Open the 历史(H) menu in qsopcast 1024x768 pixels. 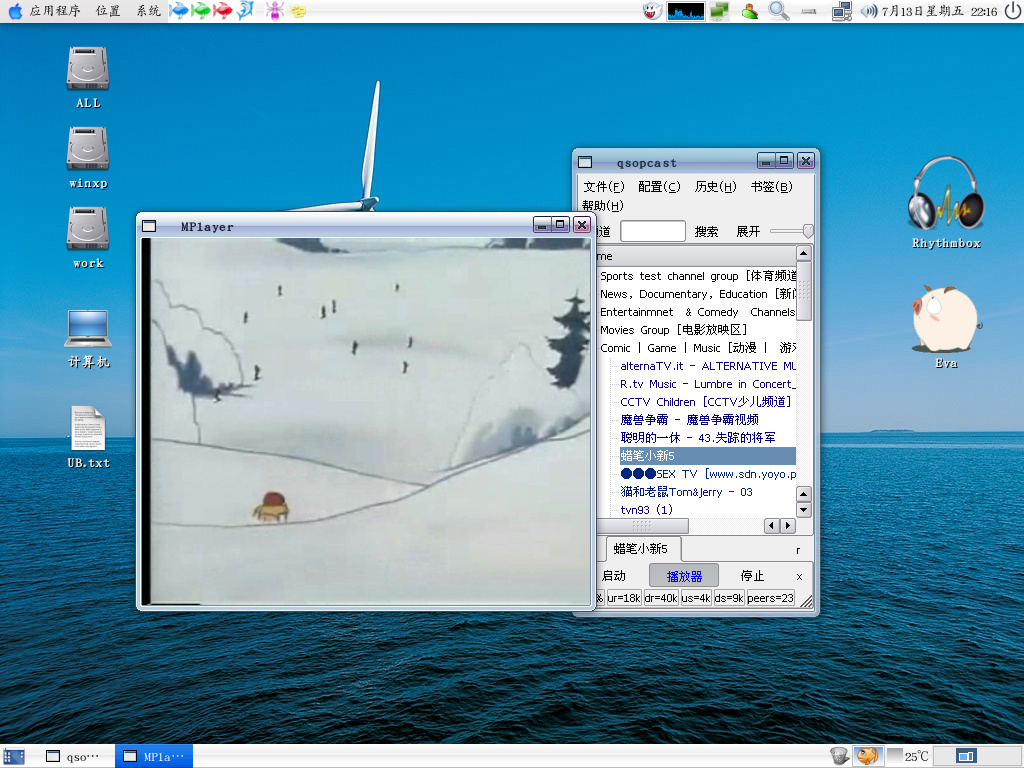tap(715, 187)
